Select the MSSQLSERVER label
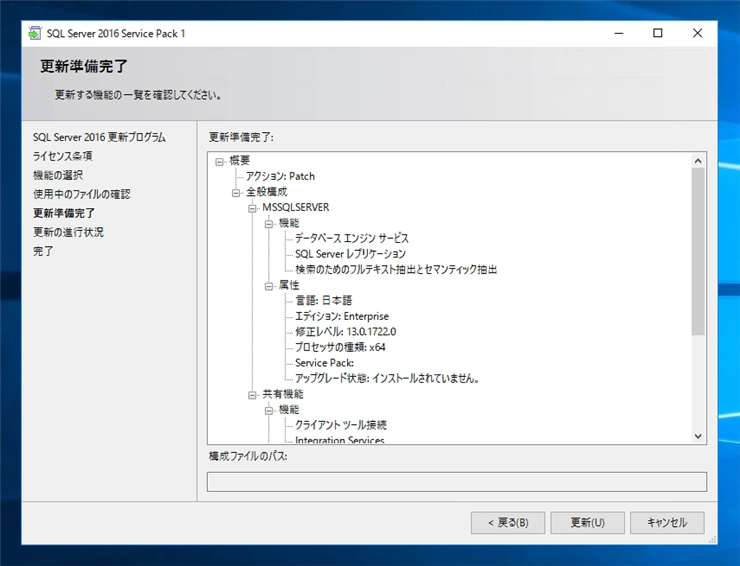Image resolution: width=740 pixels, height=566 pixels. [295, 207]
